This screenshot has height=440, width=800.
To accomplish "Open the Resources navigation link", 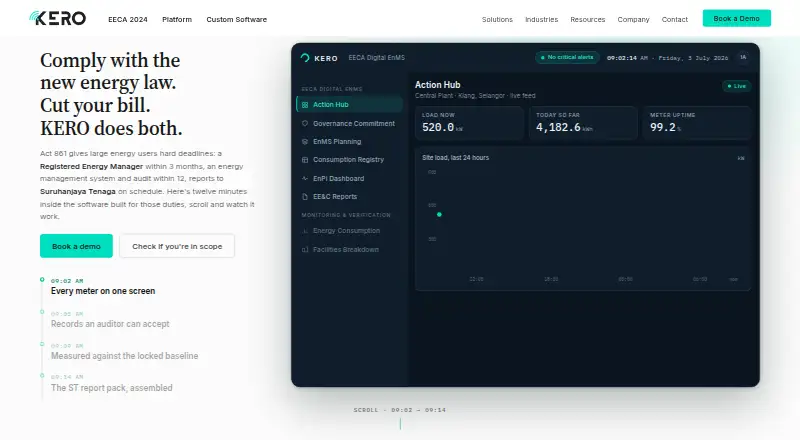I will pyautogui.click(x=587, y=19).
